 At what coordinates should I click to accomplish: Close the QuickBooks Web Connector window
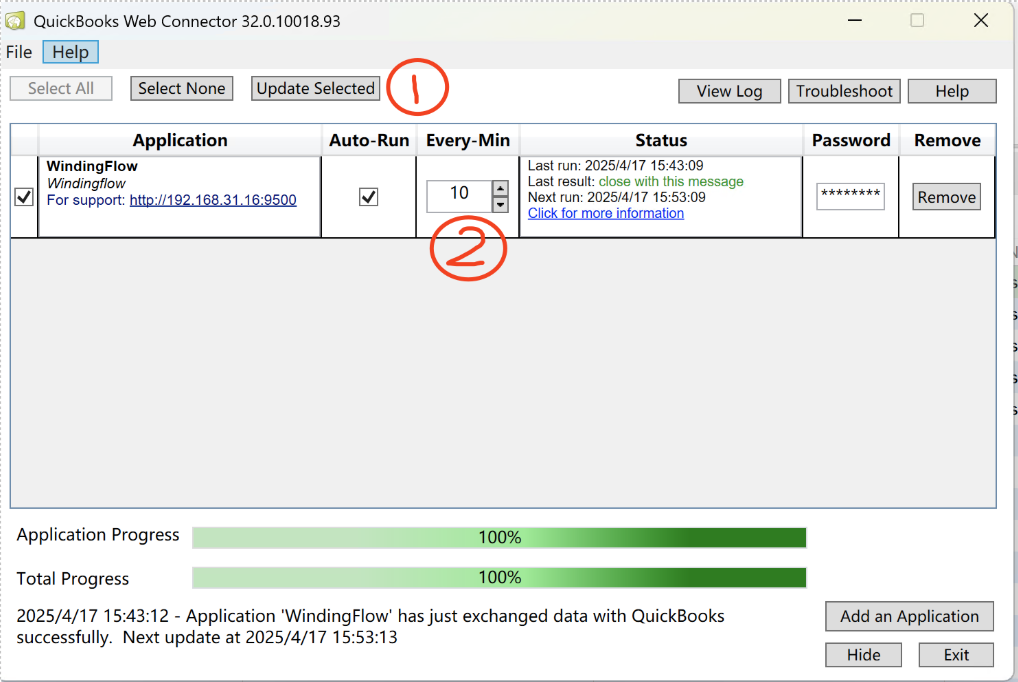point(981,21)
